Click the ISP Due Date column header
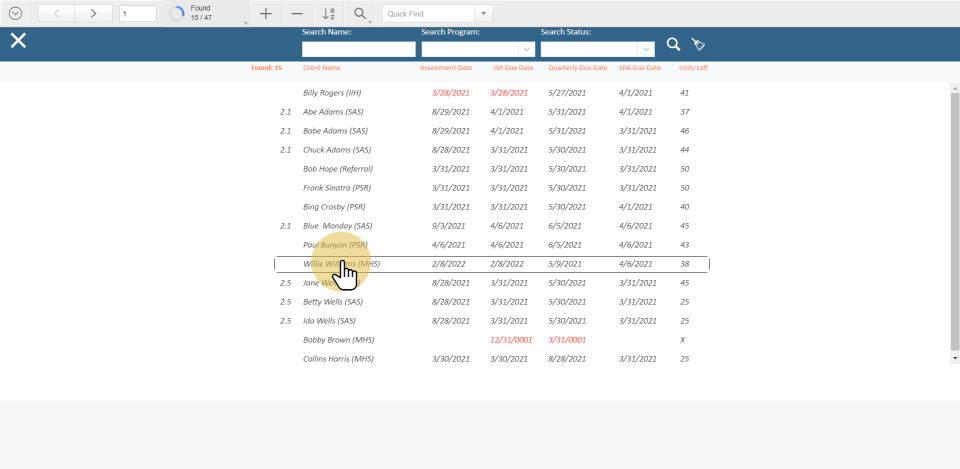This screenshot has width=960, height=469. coord(513,68)
